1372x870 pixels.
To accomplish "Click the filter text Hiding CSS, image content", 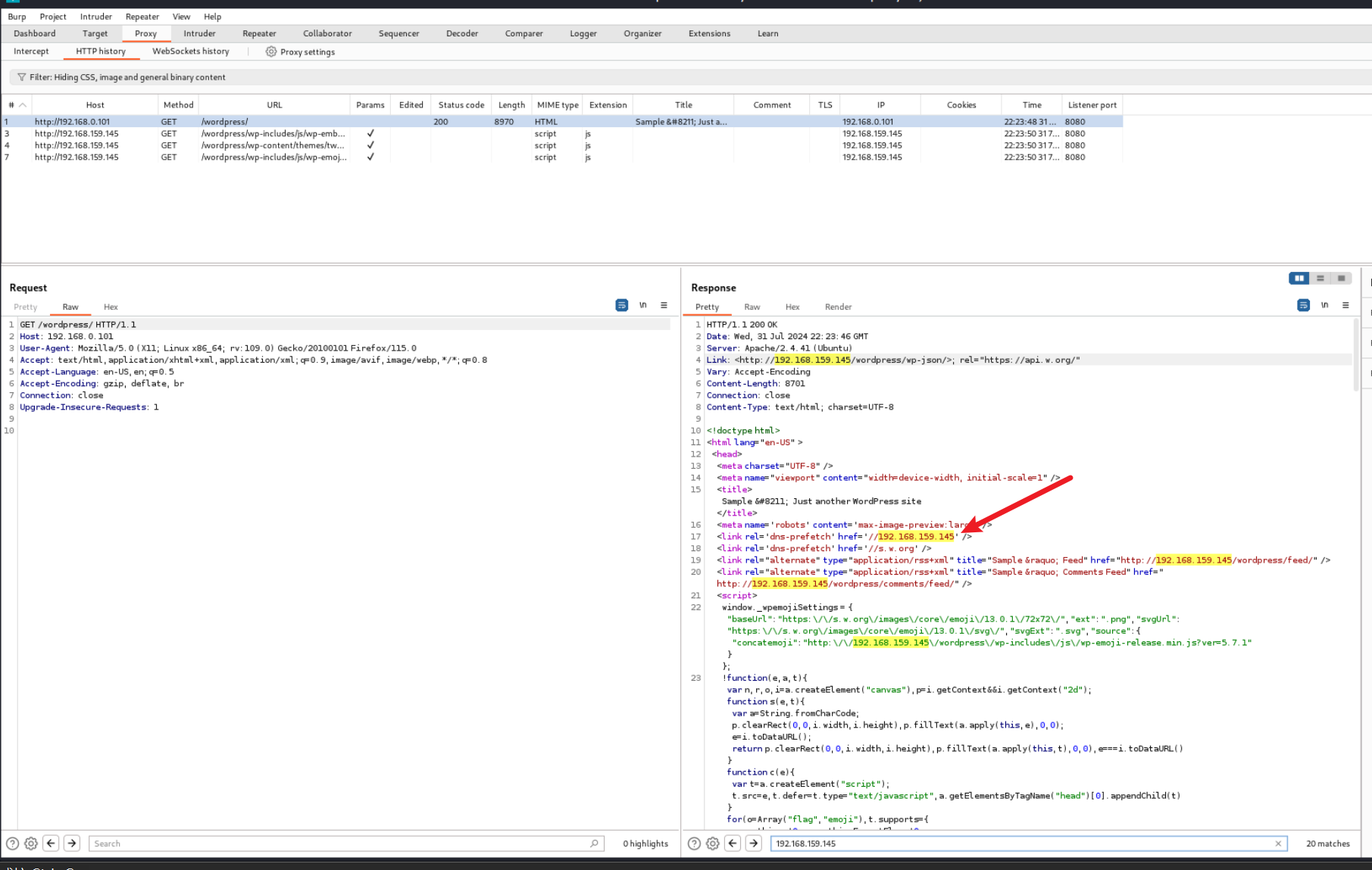I will 127,77.
